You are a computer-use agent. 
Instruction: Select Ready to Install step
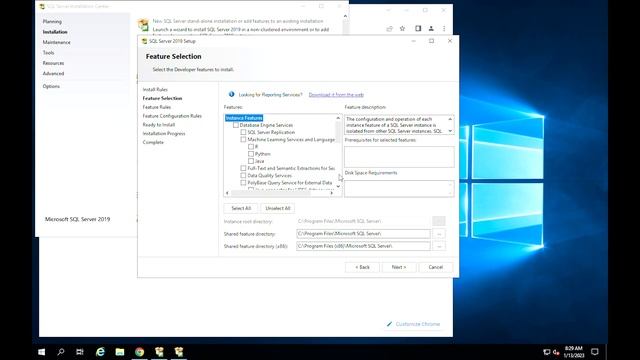[159, 124]
